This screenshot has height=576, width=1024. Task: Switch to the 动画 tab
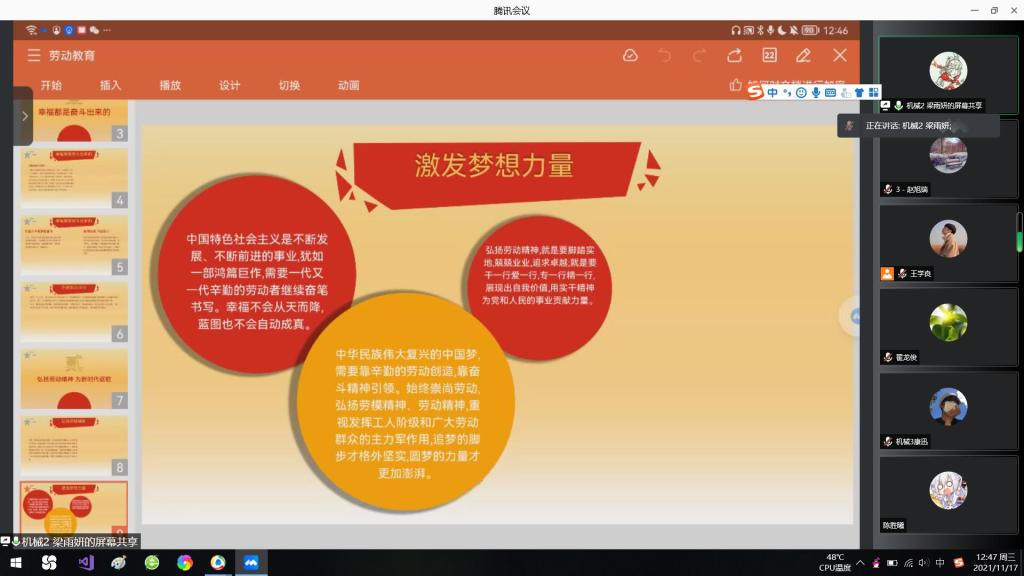point(348,85)
